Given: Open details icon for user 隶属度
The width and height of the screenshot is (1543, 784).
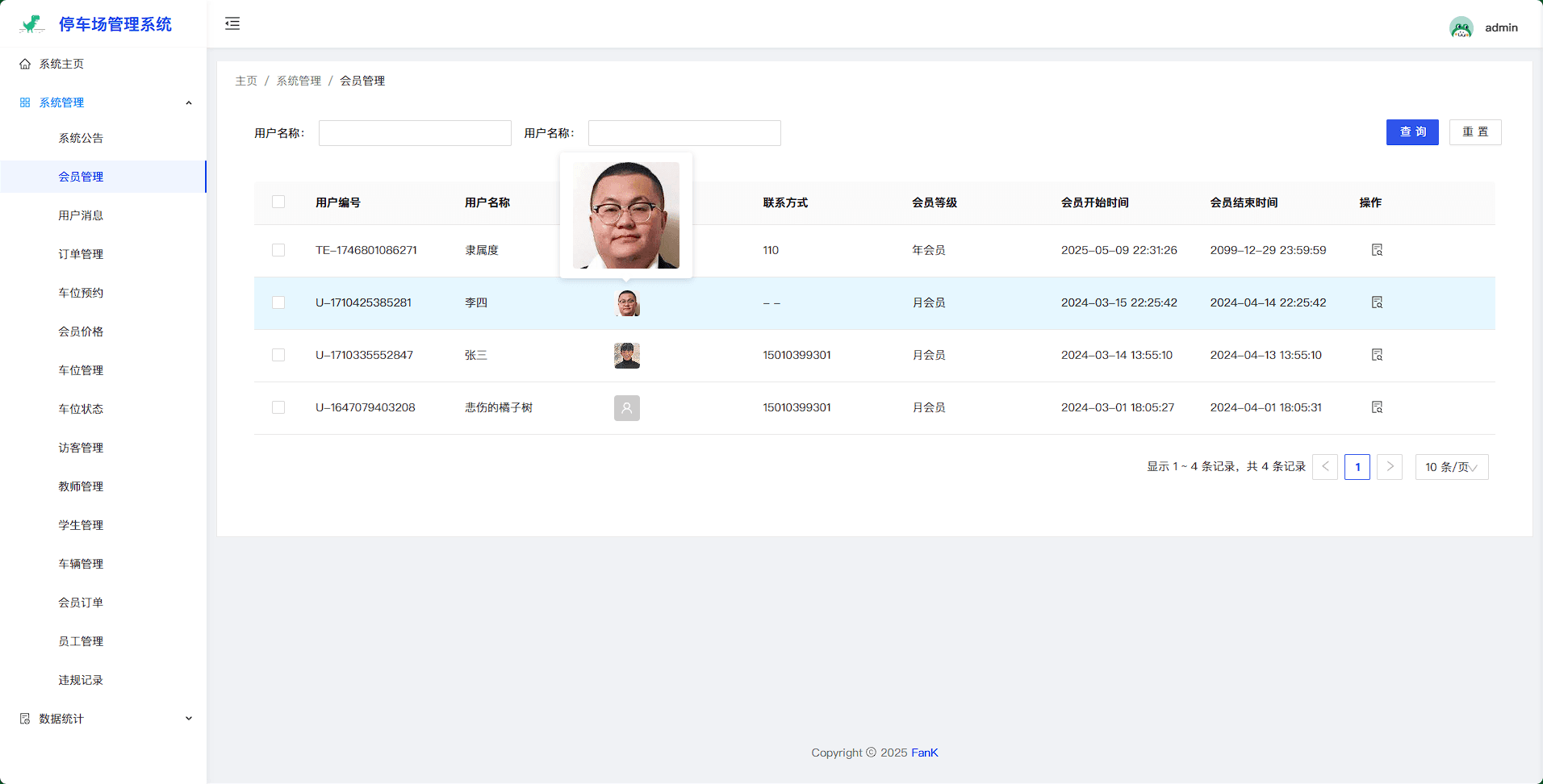Looking at the screenshot, I should pos(1377,250).
